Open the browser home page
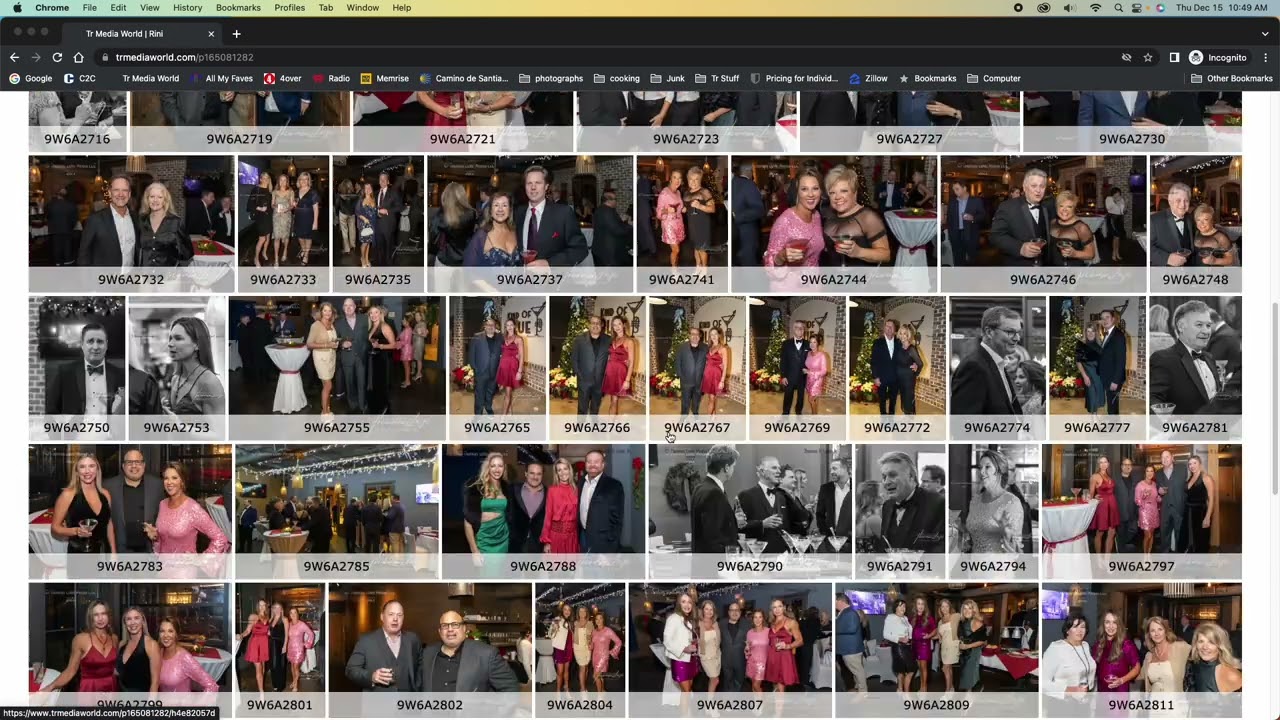 [x=78, y=58]
